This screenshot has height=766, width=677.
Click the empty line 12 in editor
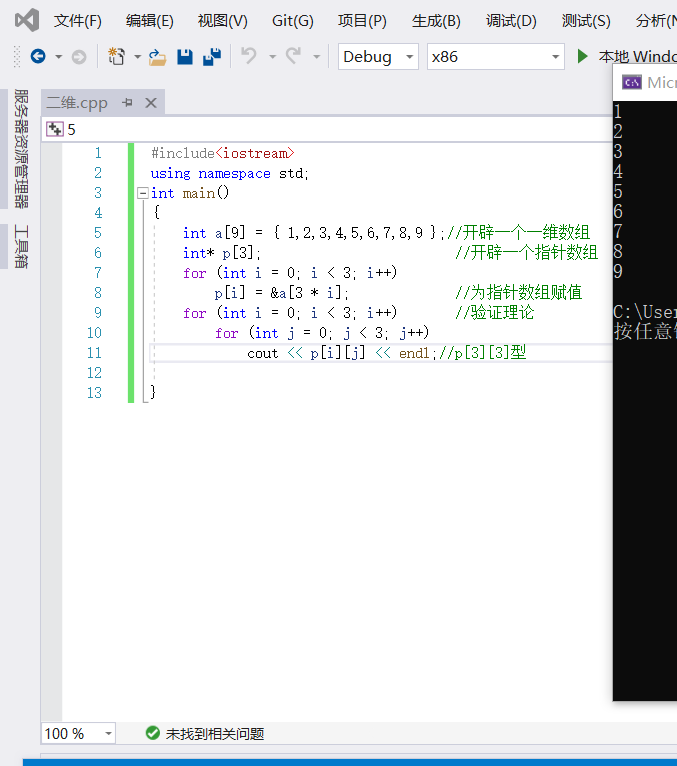(381, 373)
